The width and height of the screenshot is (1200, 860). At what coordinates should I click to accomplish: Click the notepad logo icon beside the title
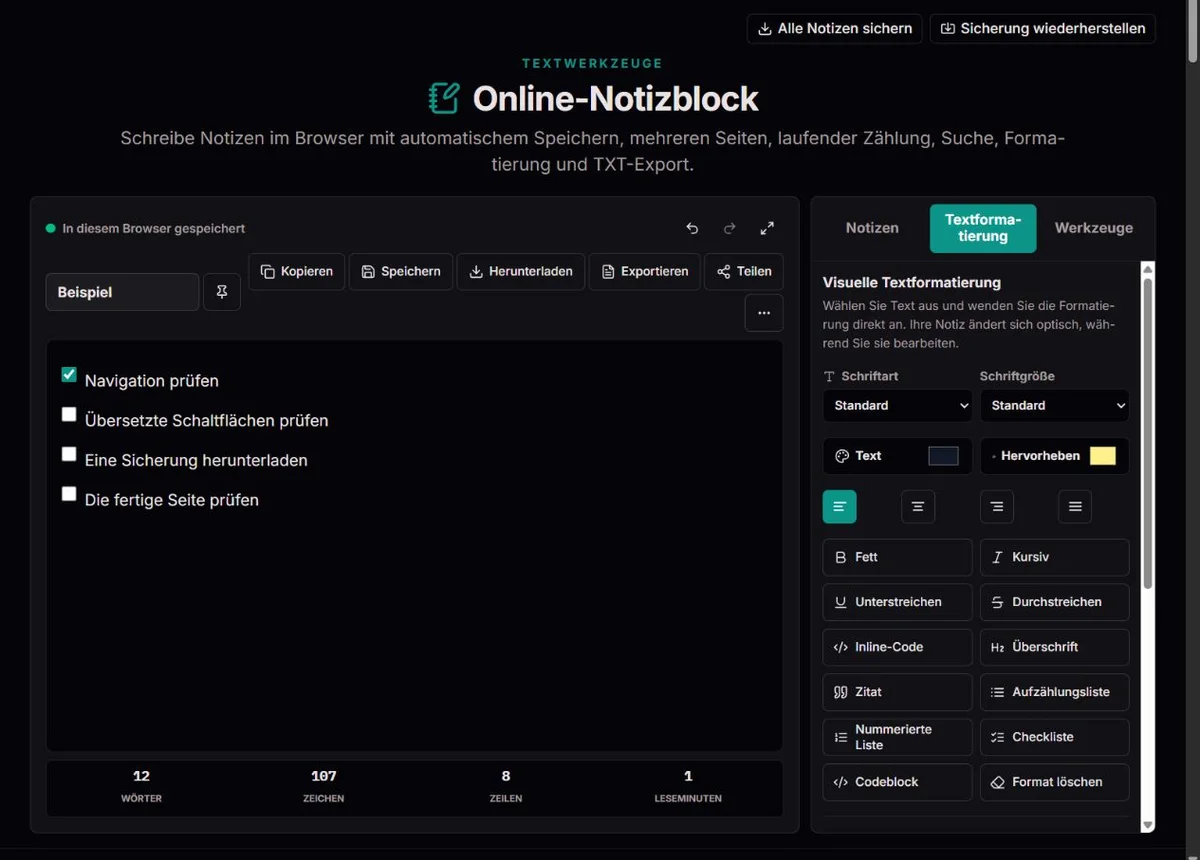point(444,98)
